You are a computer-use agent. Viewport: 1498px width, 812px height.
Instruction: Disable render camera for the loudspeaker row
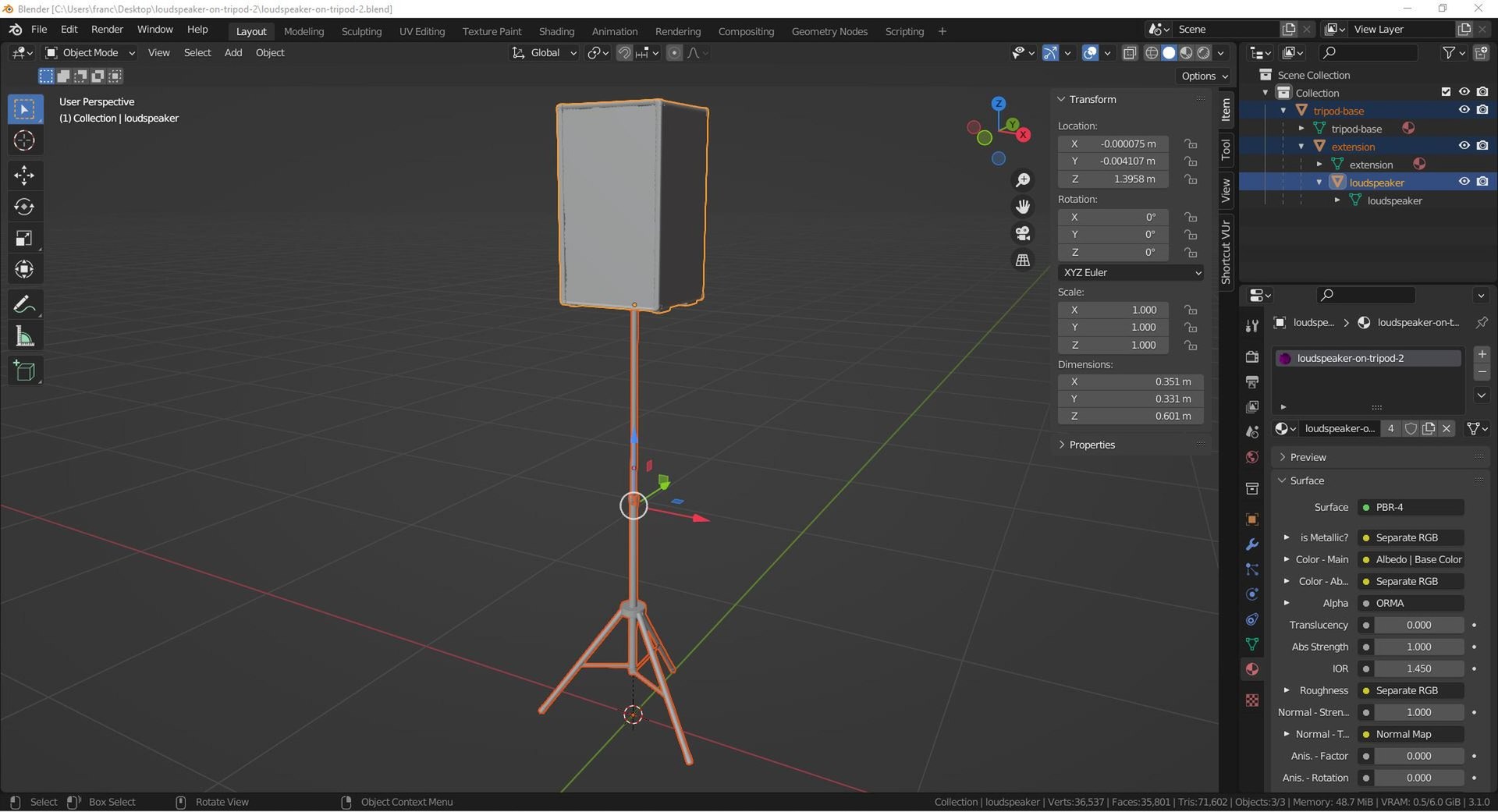point(1482,182)
